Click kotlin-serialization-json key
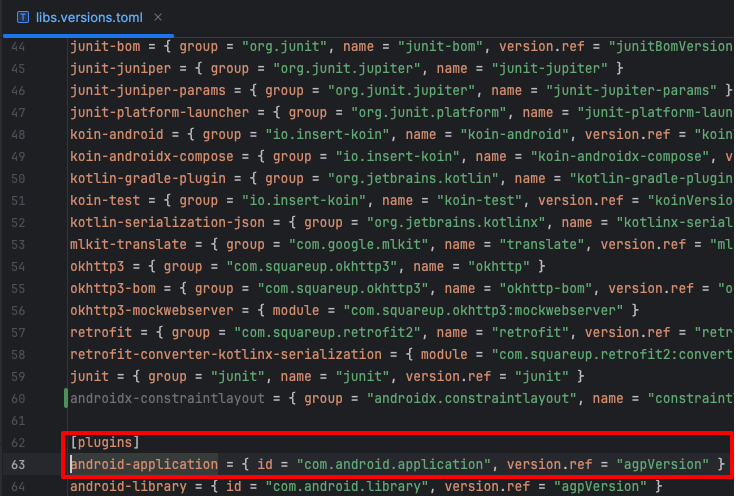Image resolution: width=738 pixels, height=496 pixels. [168, 223]
